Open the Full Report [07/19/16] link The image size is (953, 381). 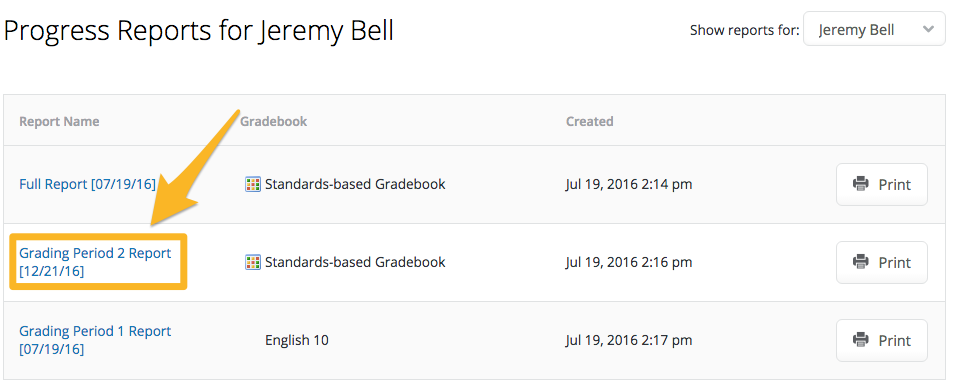click(88, 184)
